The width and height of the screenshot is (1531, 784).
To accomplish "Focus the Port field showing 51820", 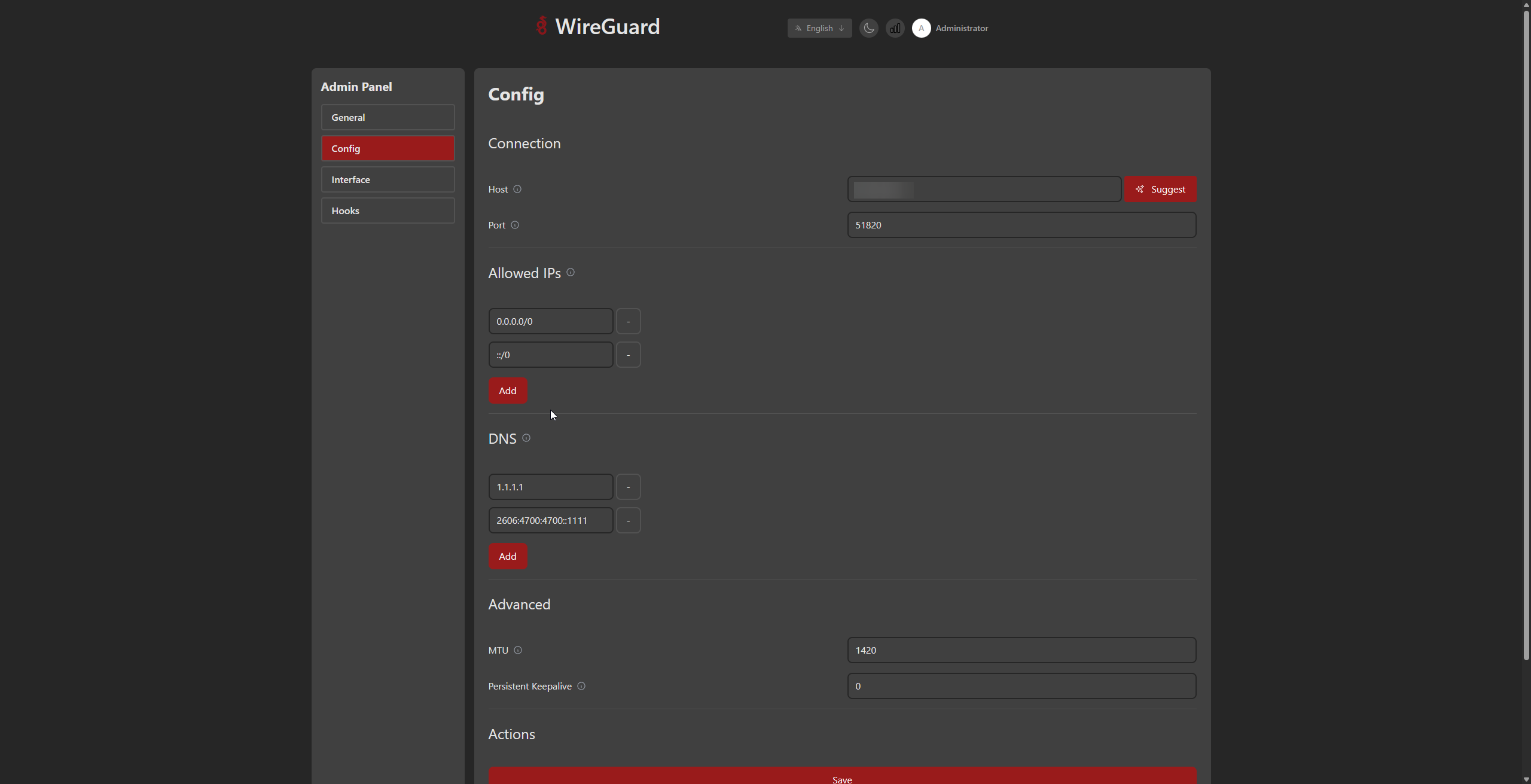I will pos(1021,225).
